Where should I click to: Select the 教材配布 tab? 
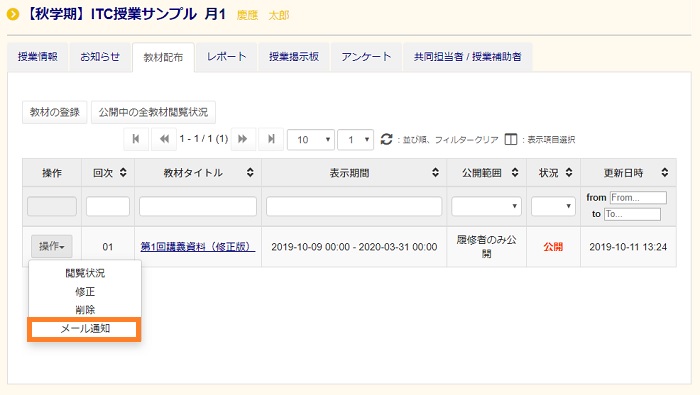pos(163,57)
